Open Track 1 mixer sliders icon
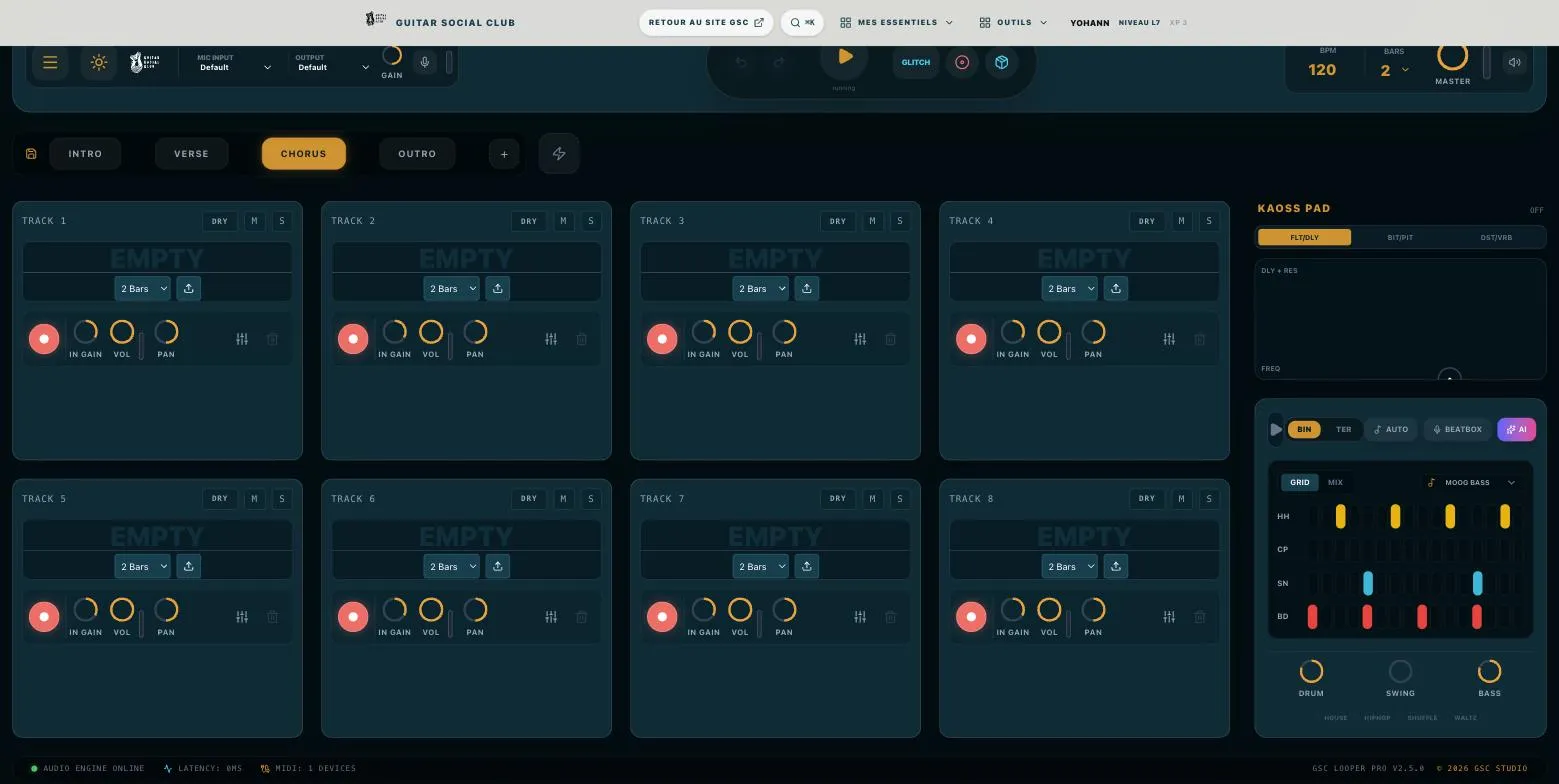The height and width of the screenshot is (784, 1559). [242, 339]
